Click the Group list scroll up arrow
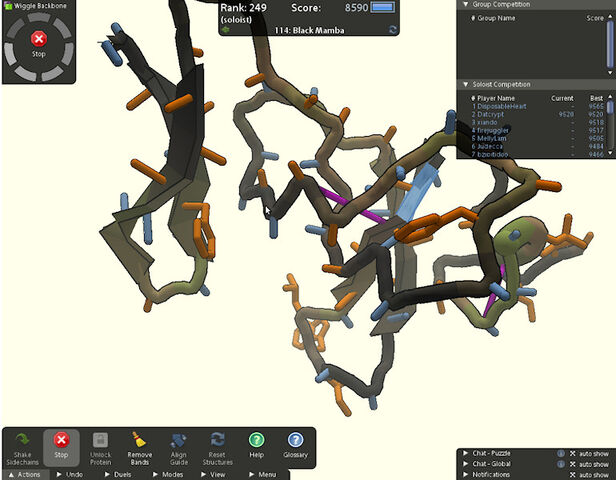This screenshot has height=480, width=616. [610, 16]
